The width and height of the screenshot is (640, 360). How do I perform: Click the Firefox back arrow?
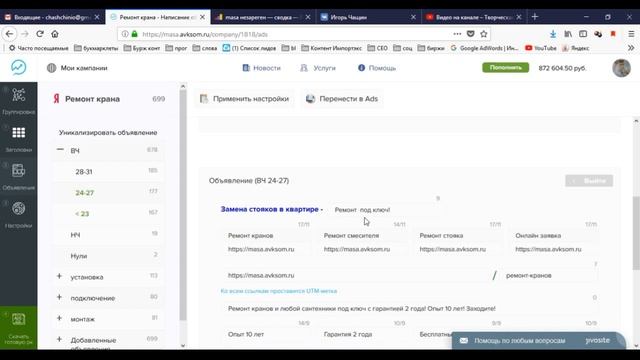(10, 34)
